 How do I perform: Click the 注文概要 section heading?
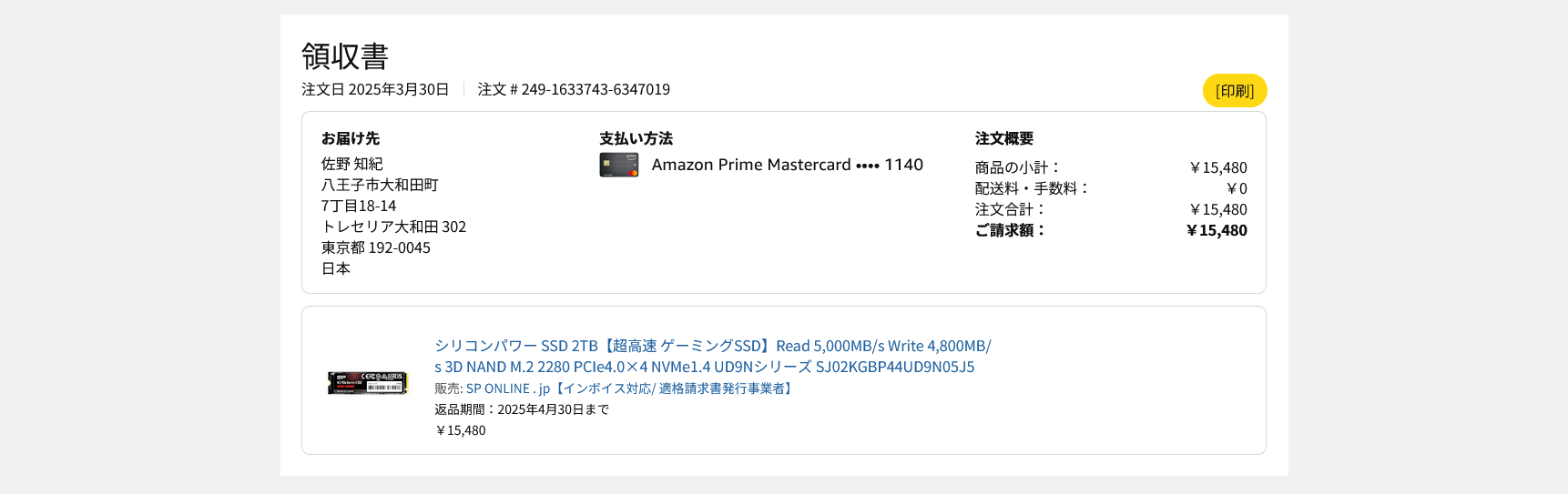[1003, 138]
